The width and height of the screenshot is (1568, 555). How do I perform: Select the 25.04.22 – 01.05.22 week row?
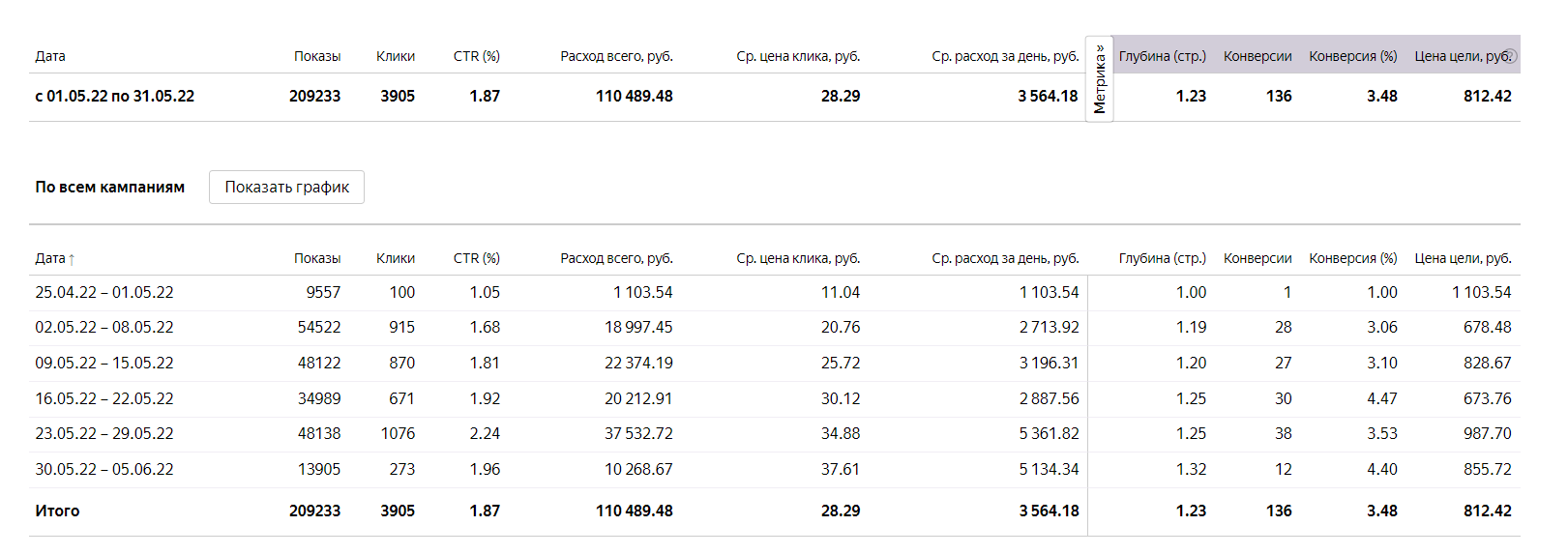(104, 292)
